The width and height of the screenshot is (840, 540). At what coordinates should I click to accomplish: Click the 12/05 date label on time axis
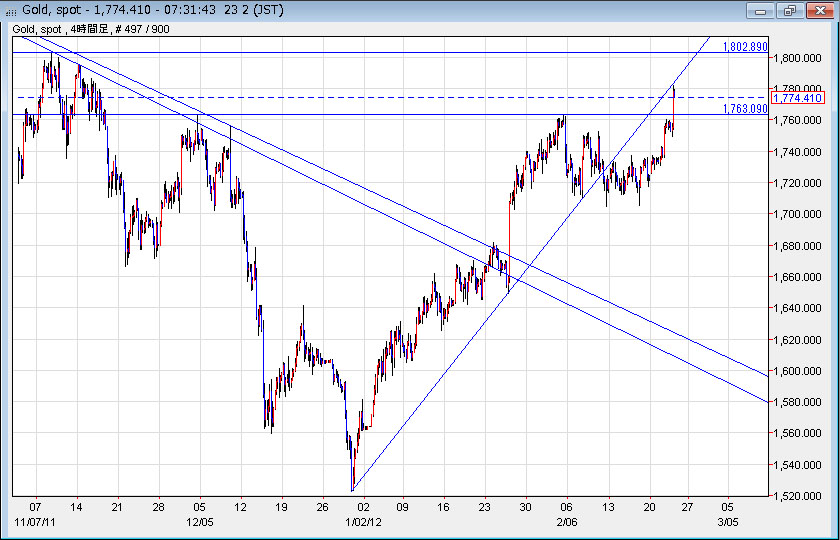[200, 521]
